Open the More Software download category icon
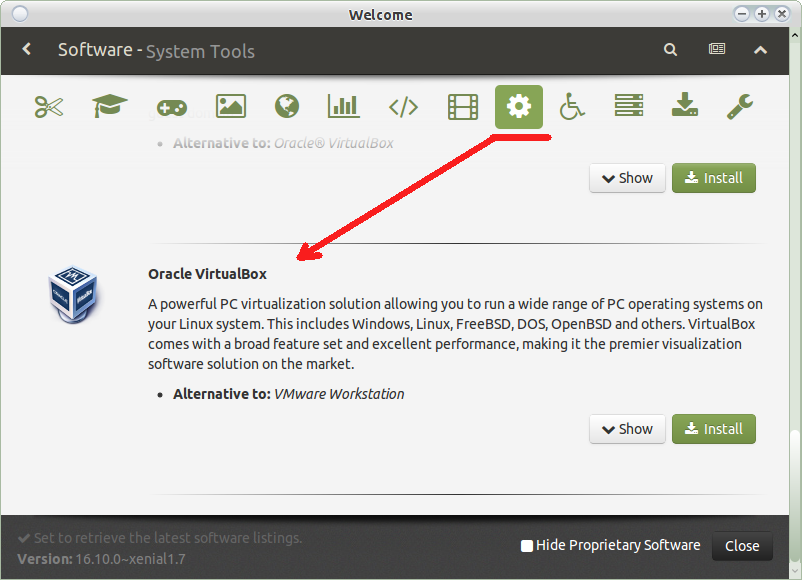 [x=685, y=105]
